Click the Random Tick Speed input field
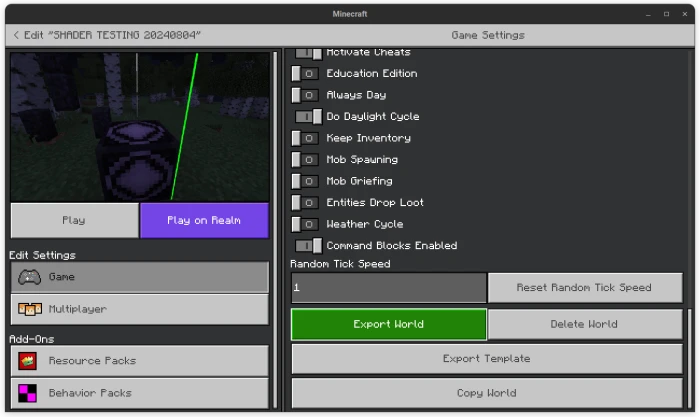 389,288
